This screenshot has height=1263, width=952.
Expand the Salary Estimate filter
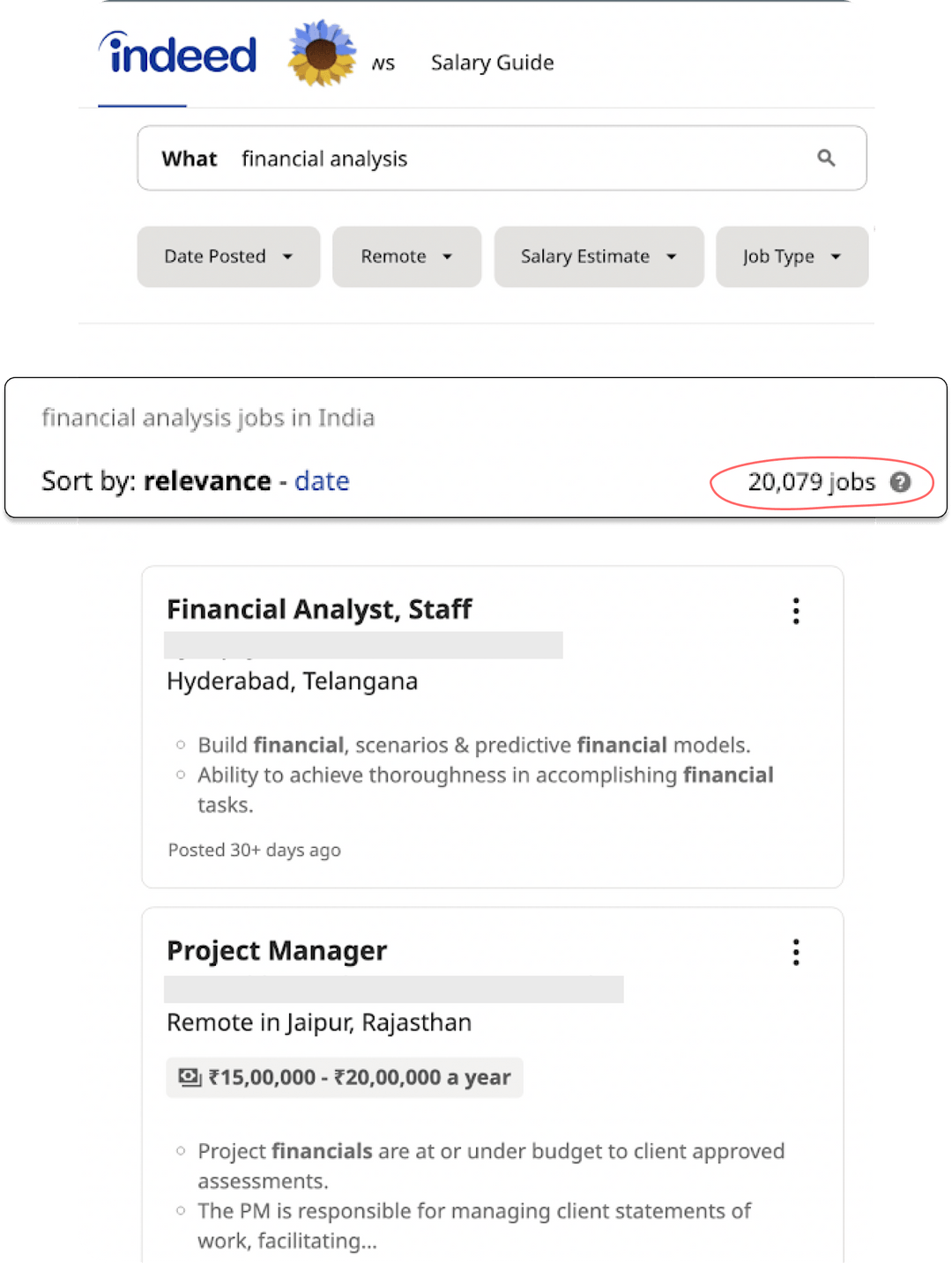pyautogui.click(x=598, y=256)
